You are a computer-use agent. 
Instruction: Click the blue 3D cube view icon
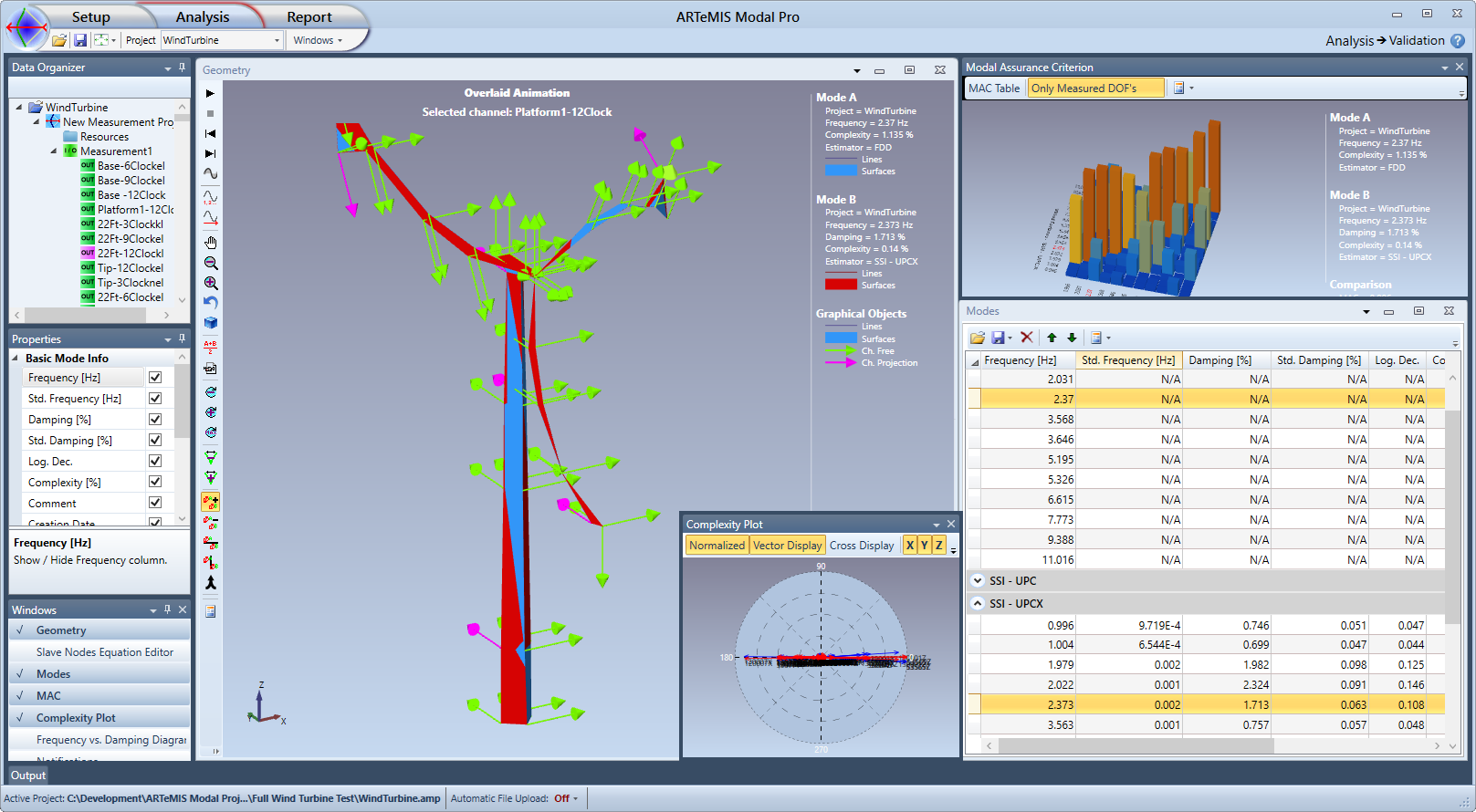click(210, 323)
